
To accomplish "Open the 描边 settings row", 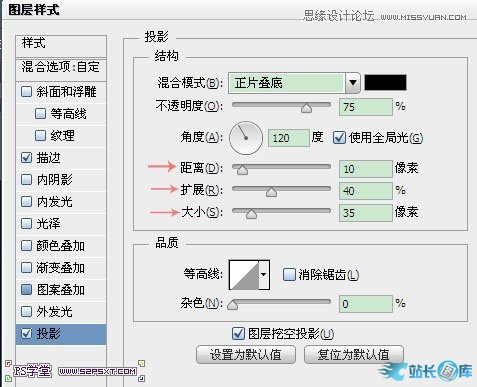I will 61,158.
